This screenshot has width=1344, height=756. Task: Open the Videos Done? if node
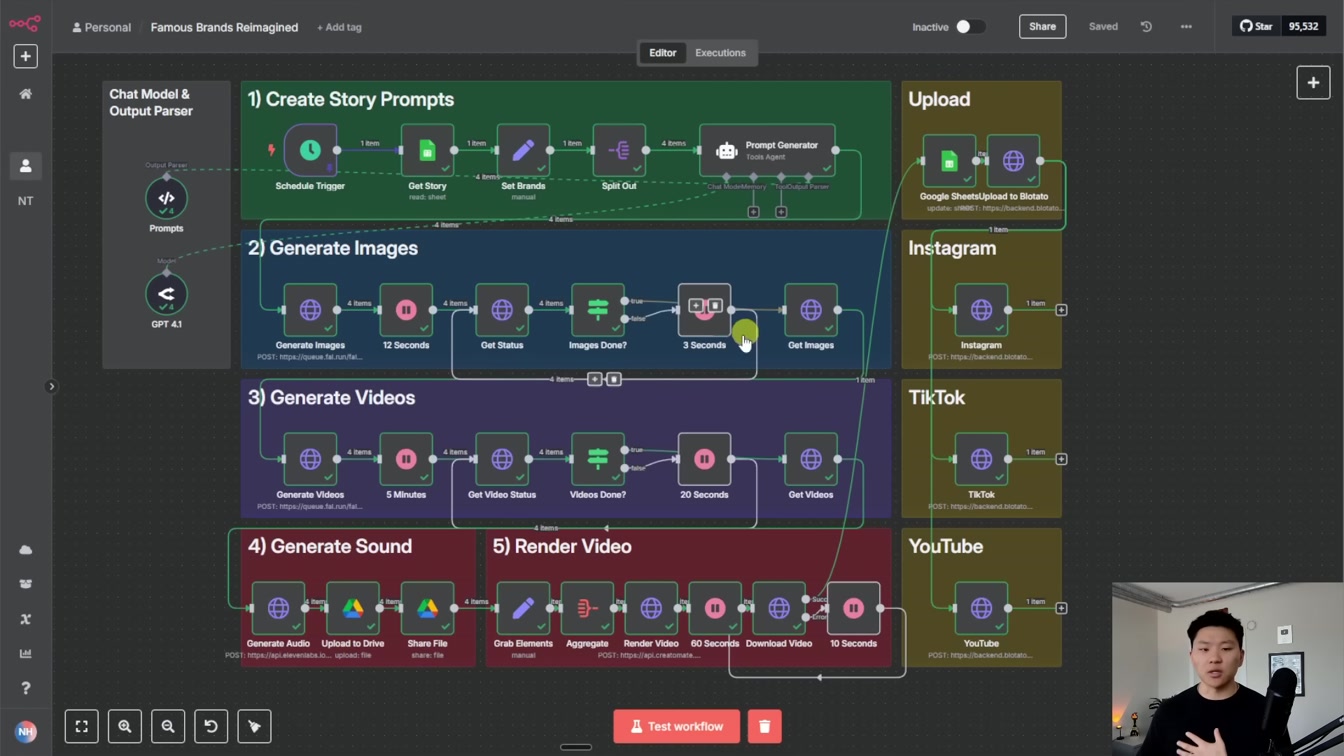tap(598, 459)
